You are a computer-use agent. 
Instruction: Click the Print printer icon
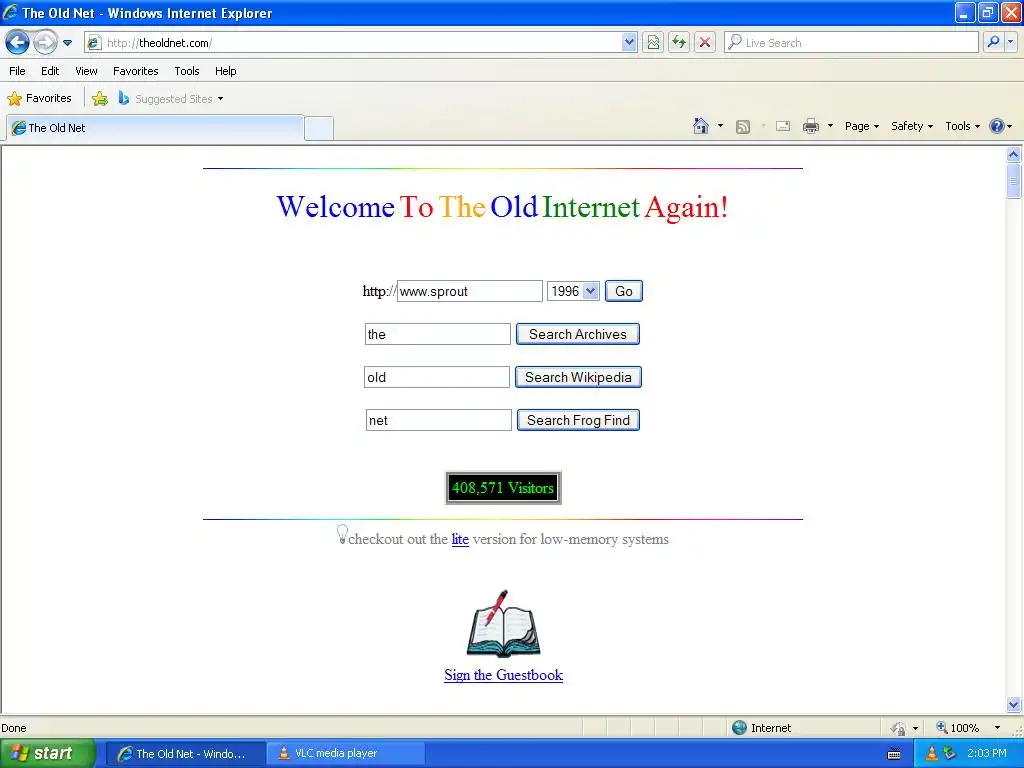click(810, 126)
